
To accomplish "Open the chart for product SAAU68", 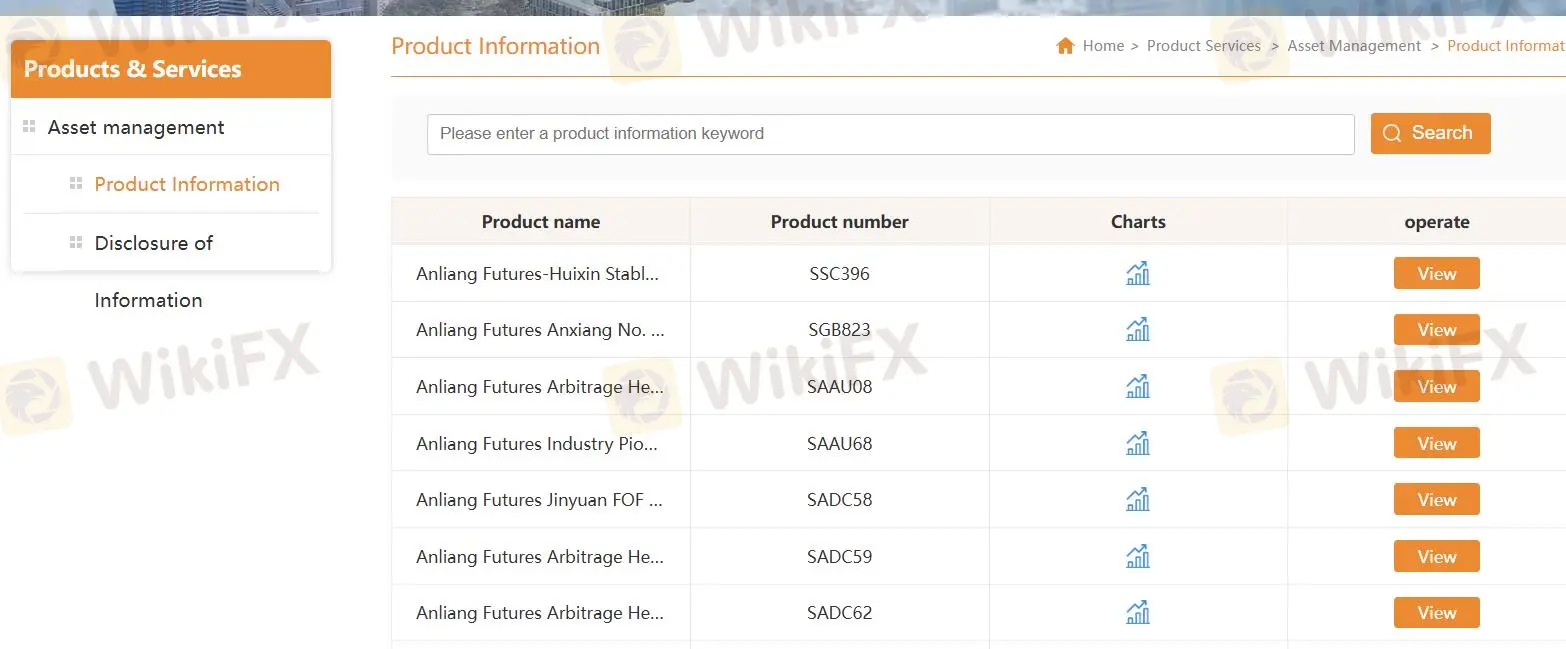I will (1137, 442).
